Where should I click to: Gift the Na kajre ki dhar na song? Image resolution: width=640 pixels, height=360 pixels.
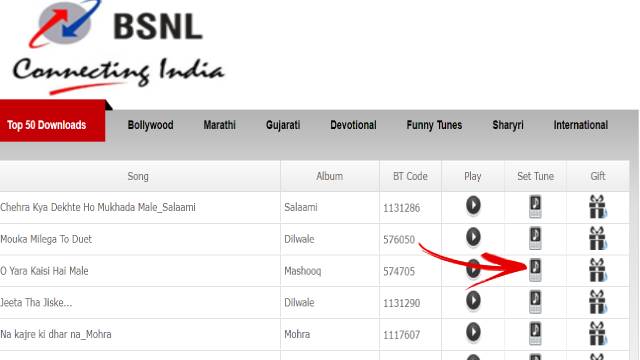coord(598,333)
